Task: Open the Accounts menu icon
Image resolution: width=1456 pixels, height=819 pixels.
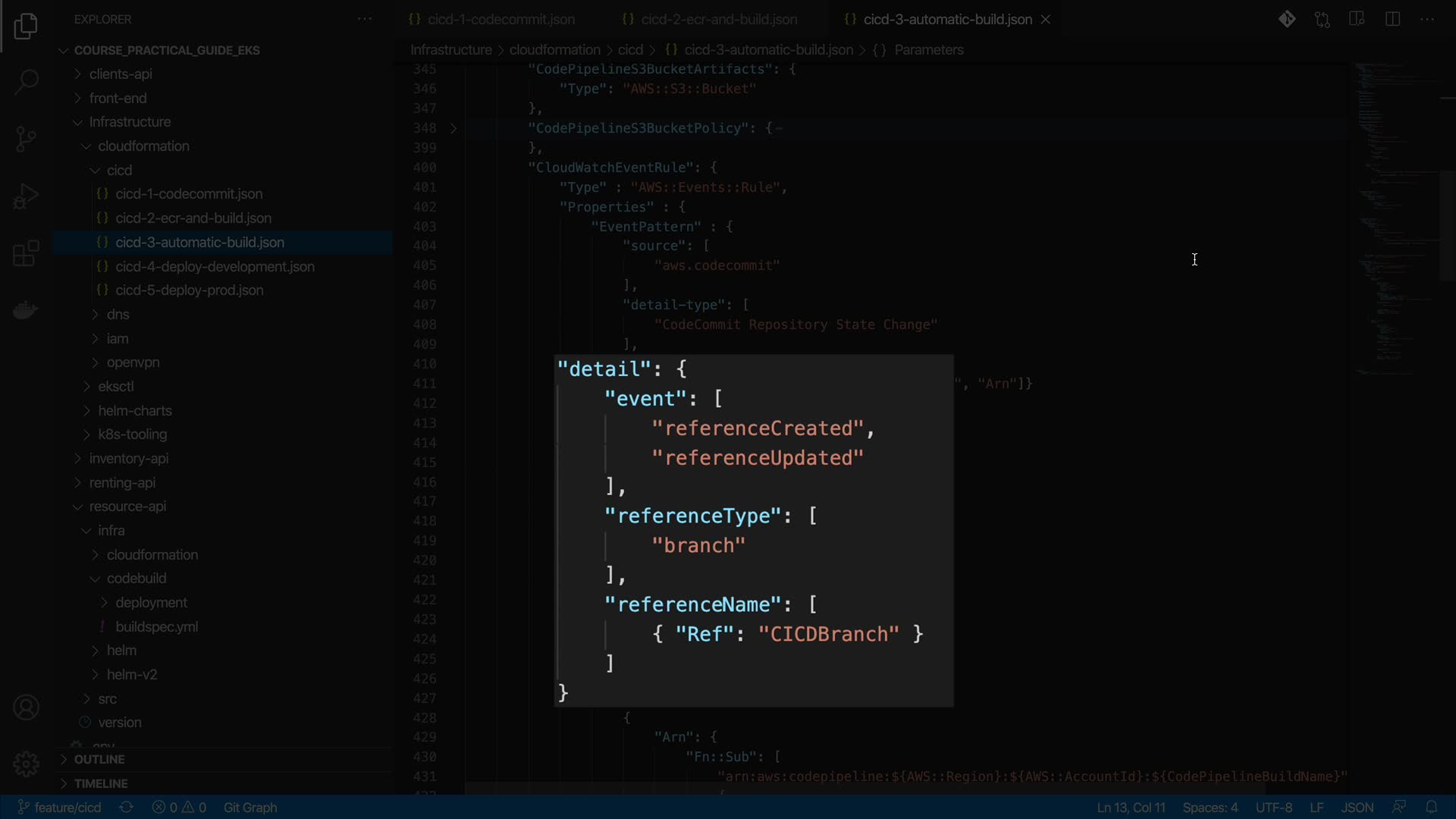Action: [26, 708]
